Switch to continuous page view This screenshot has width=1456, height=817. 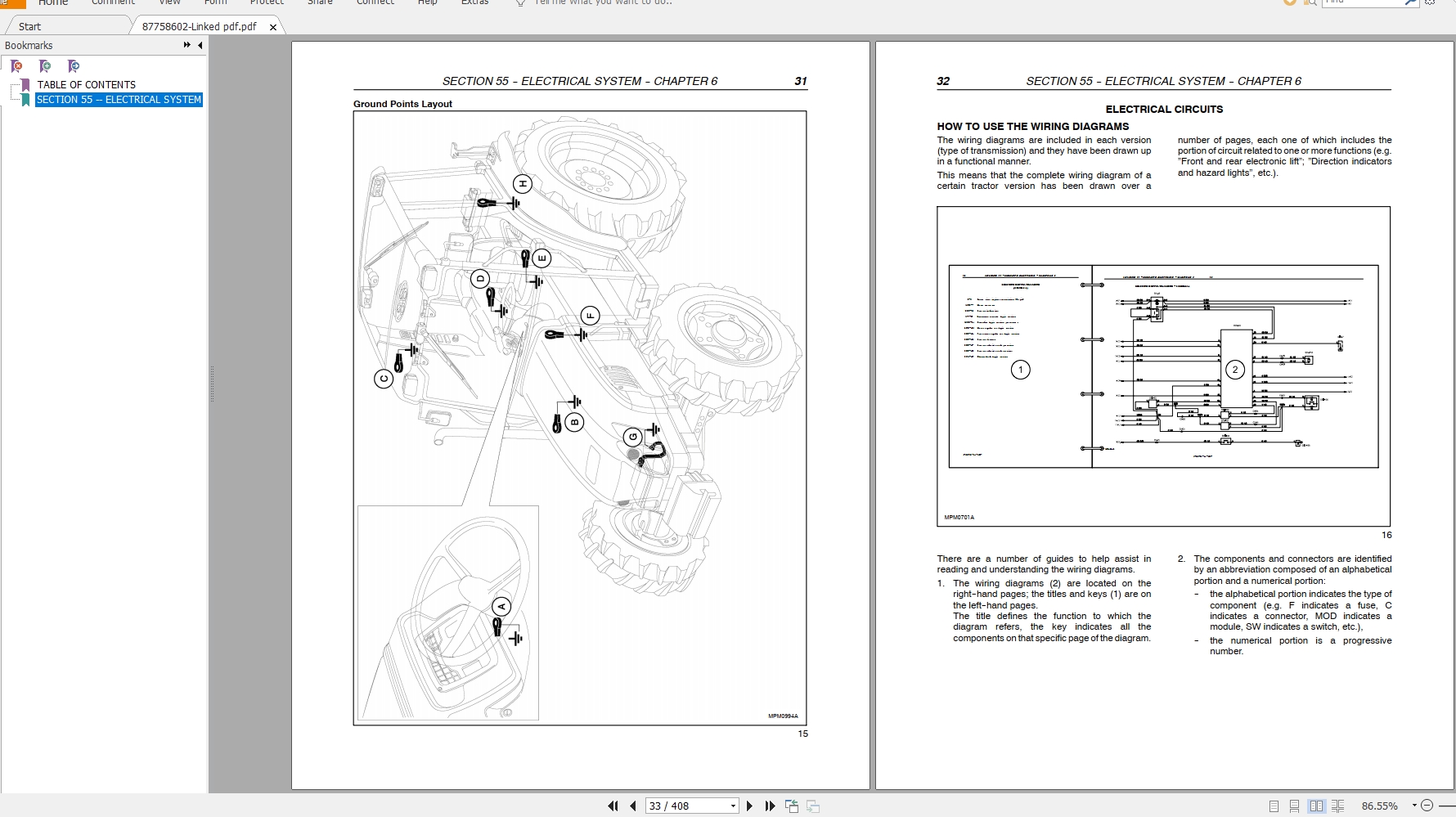coord(1294,806)
